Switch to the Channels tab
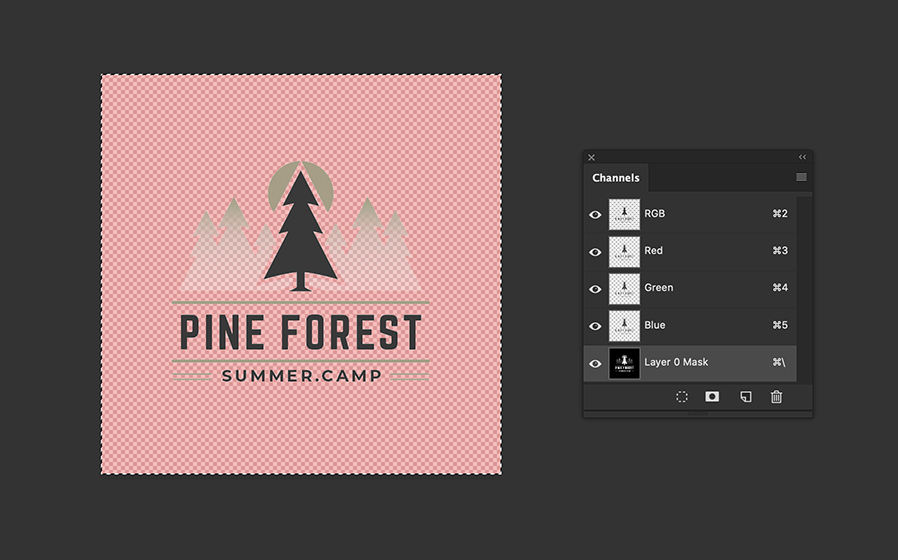The height and width of the screenshot is (560, 898). (x=616, y=178)
